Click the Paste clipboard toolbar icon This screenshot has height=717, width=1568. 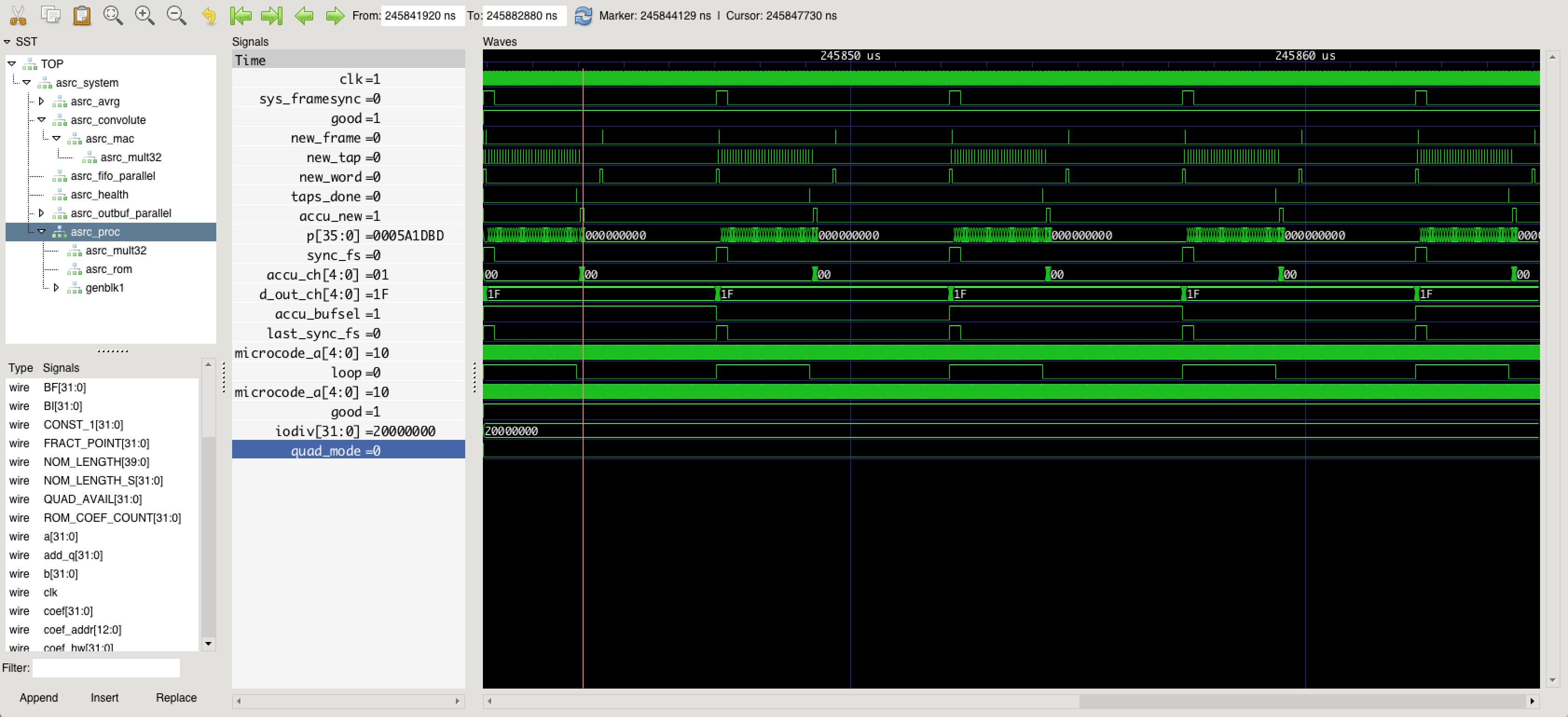[x=82, y=15]
